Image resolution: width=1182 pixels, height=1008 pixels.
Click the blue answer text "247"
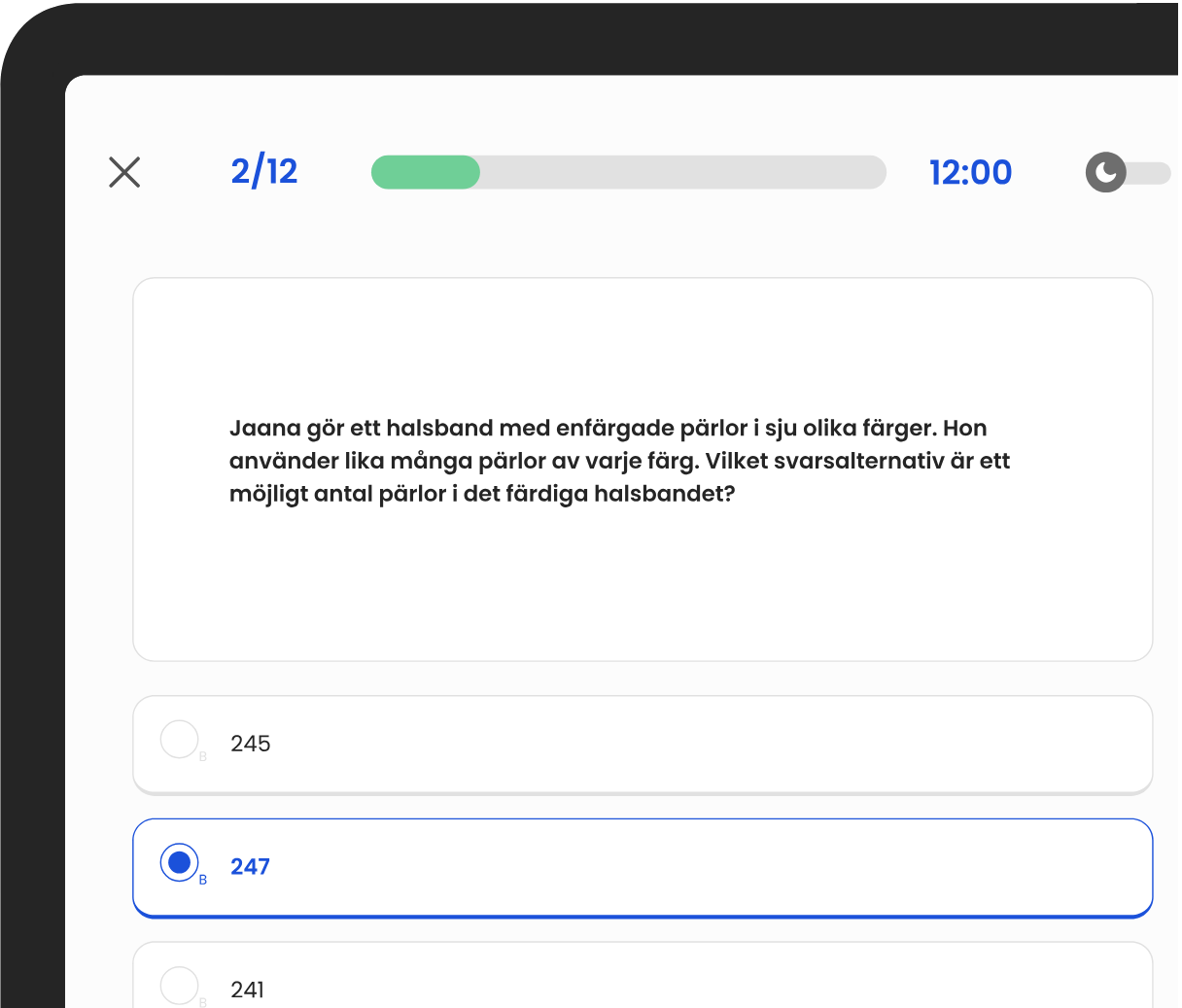click(250, 866)
